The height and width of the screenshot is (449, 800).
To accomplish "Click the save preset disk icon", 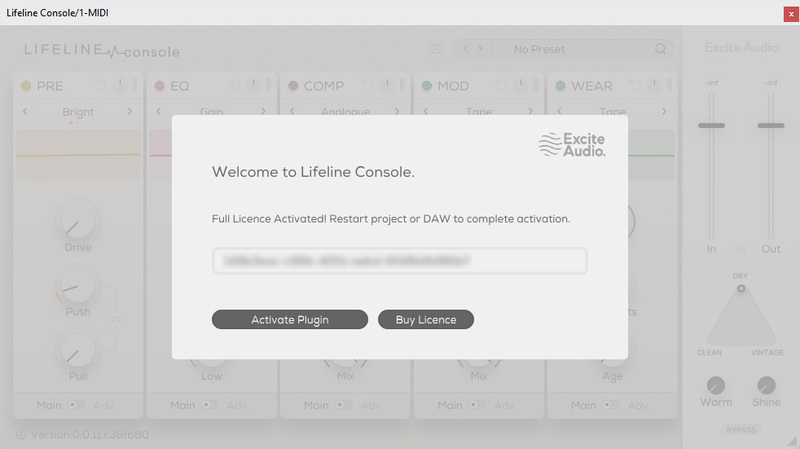I will (436, 49).
